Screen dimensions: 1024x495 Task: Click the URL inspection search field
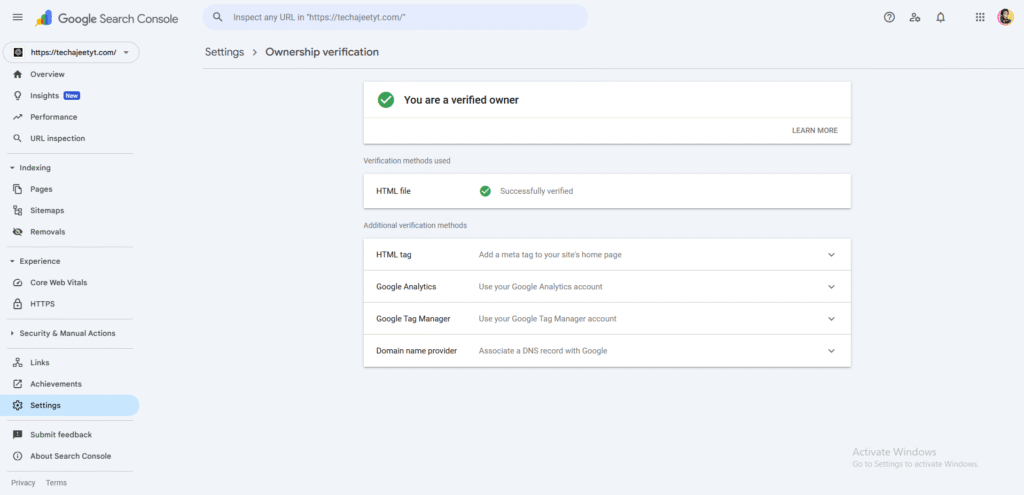[400, 18]
